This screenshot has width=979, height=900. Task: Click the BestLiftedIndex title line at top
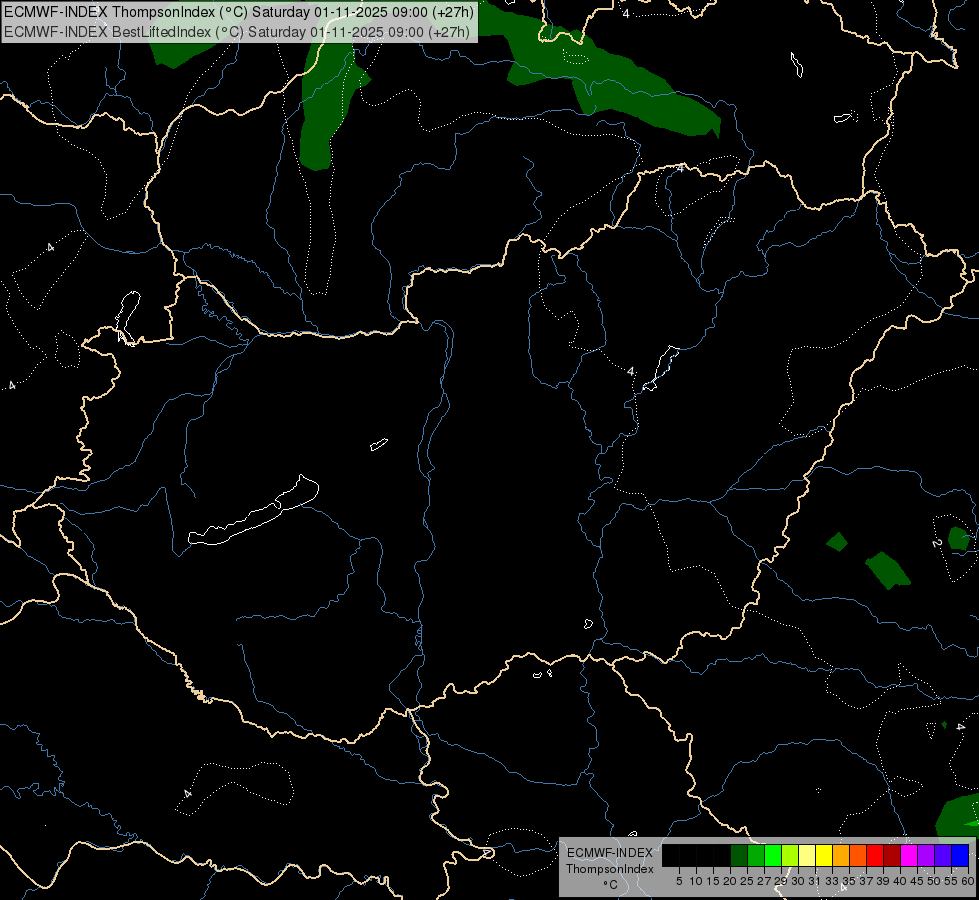pos(237,31)
